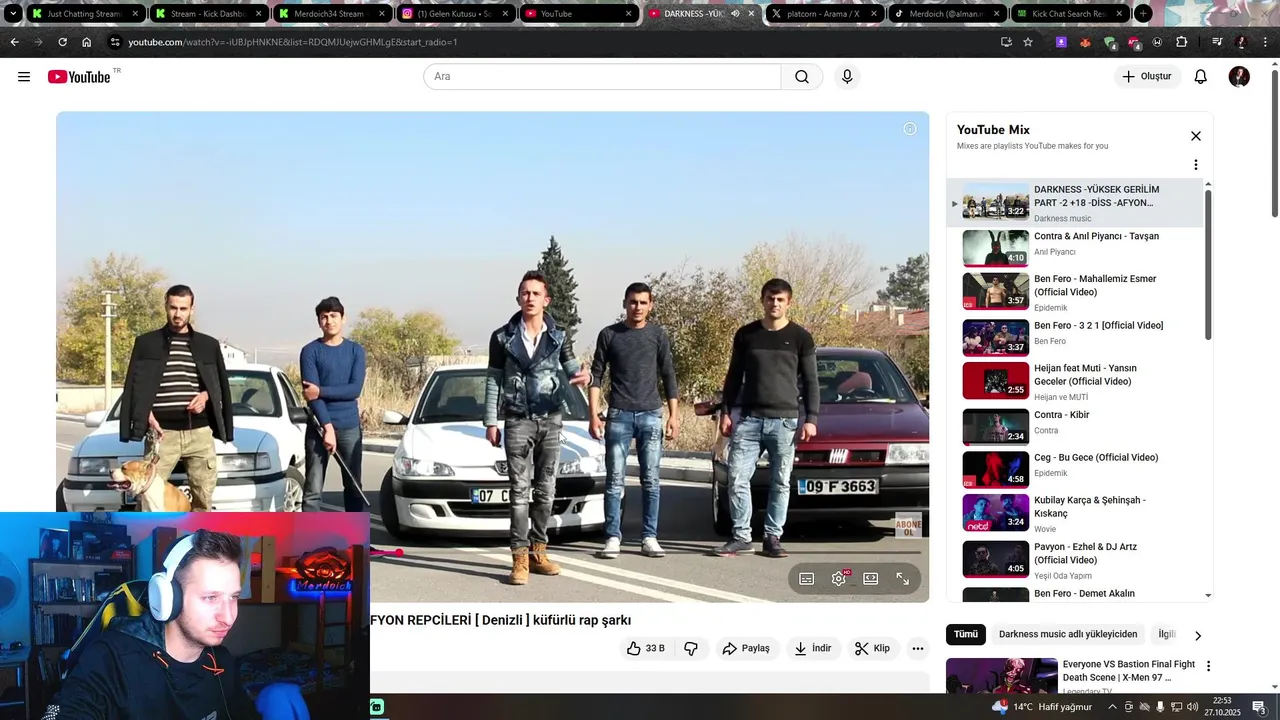Screen dimensions: 1280x720
Task: Open a new browser tab
Action: pyautogui.click(x=1143, y=14)
